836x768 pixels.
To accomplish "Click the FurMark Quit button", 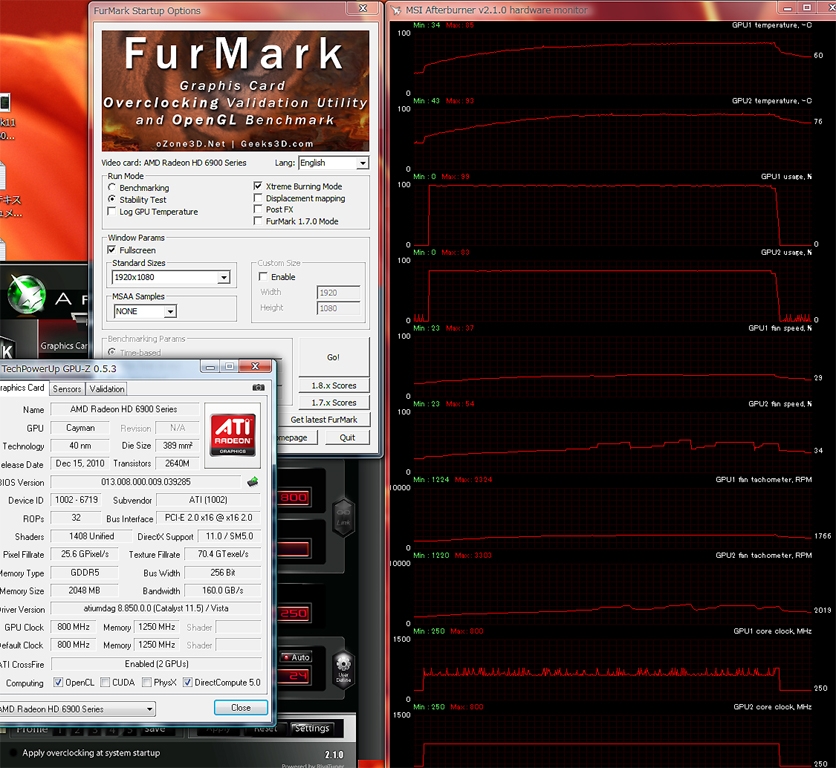I will point(347,437).
